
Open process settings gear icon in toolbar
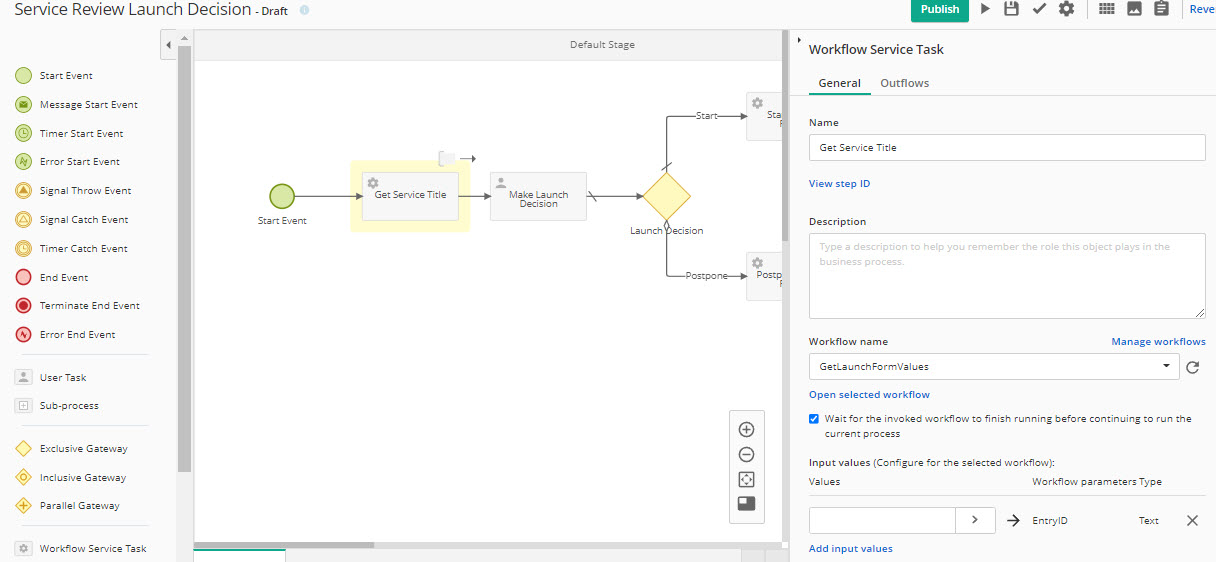point(1067,9)
